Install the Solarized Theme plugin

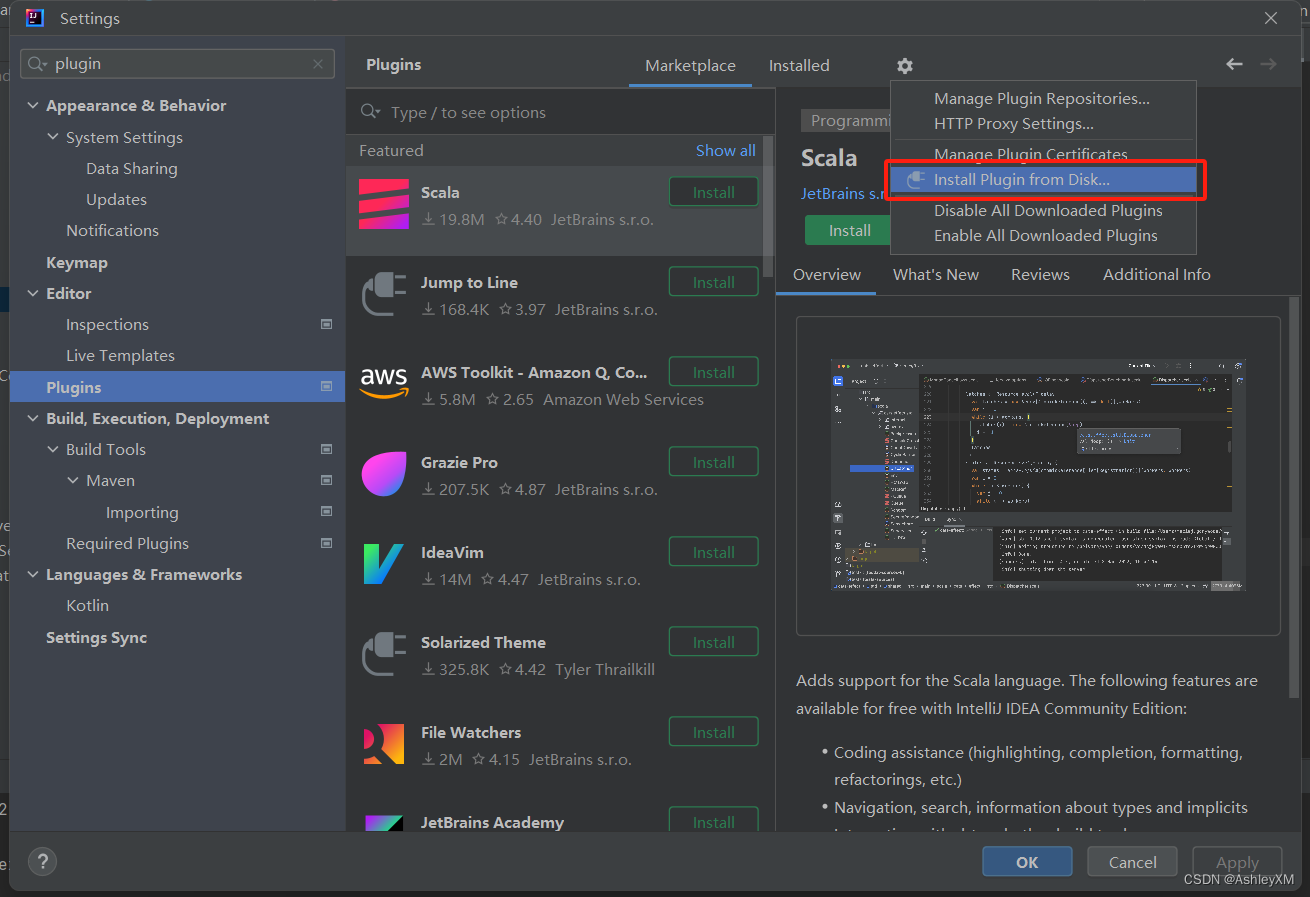click(x=713, y=642)
